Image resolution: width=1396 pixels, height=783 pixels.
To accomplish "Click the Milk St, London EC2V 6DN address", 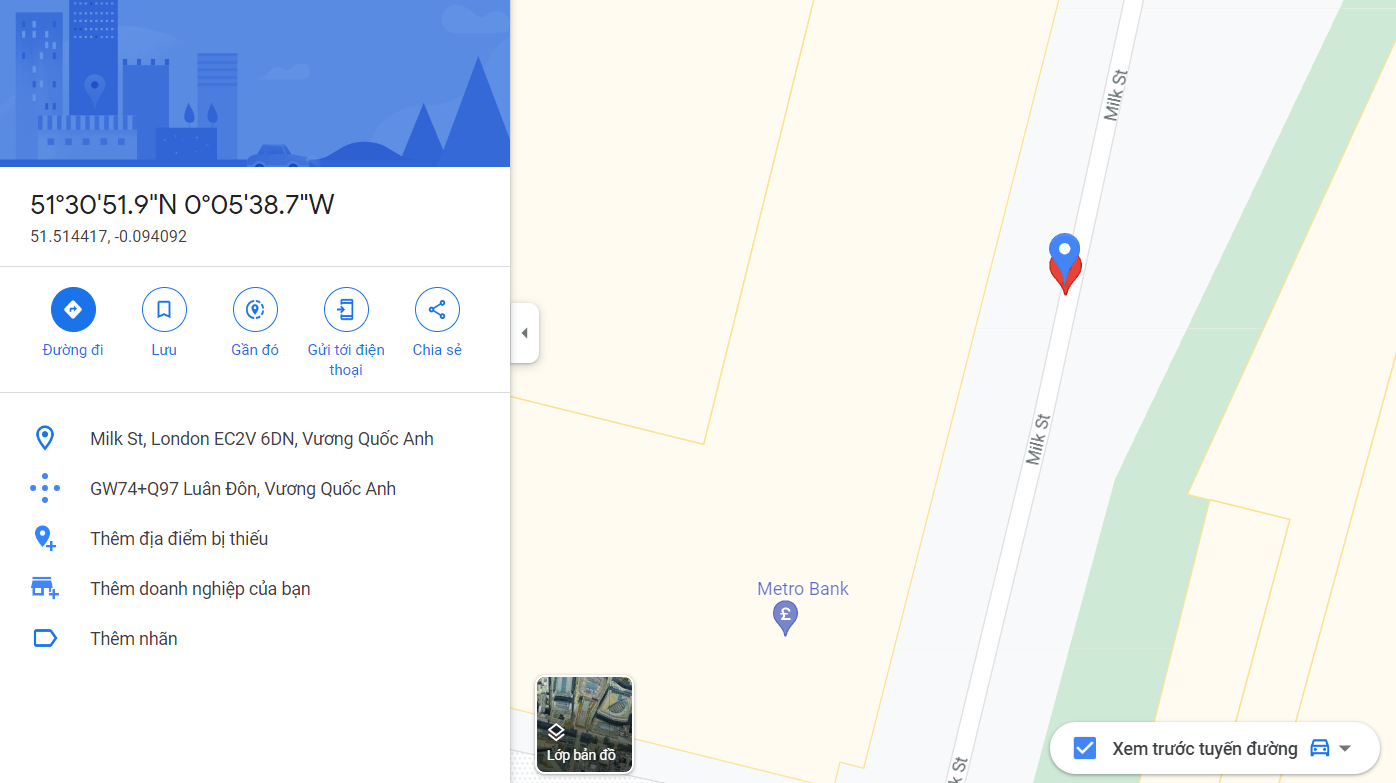I will [262, 439].
